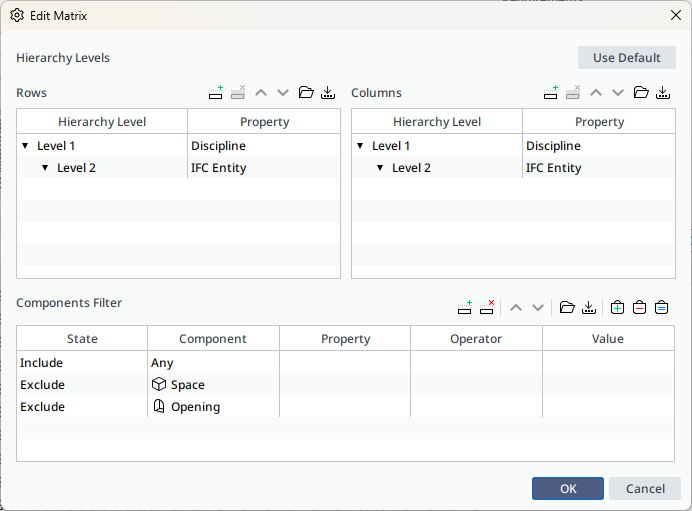Move up arrow in Rows toolbar
692x511 pixels.
click(x=261, y=93)
